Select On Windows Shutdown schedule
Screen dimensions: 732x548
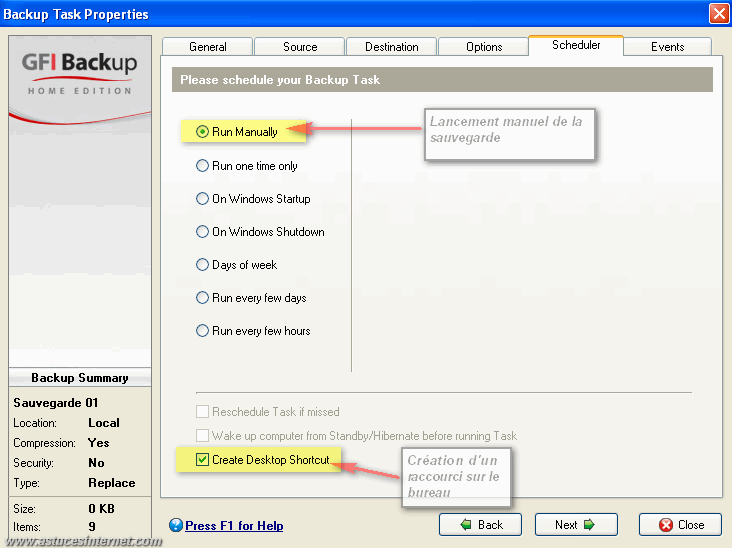coord(202,232)
